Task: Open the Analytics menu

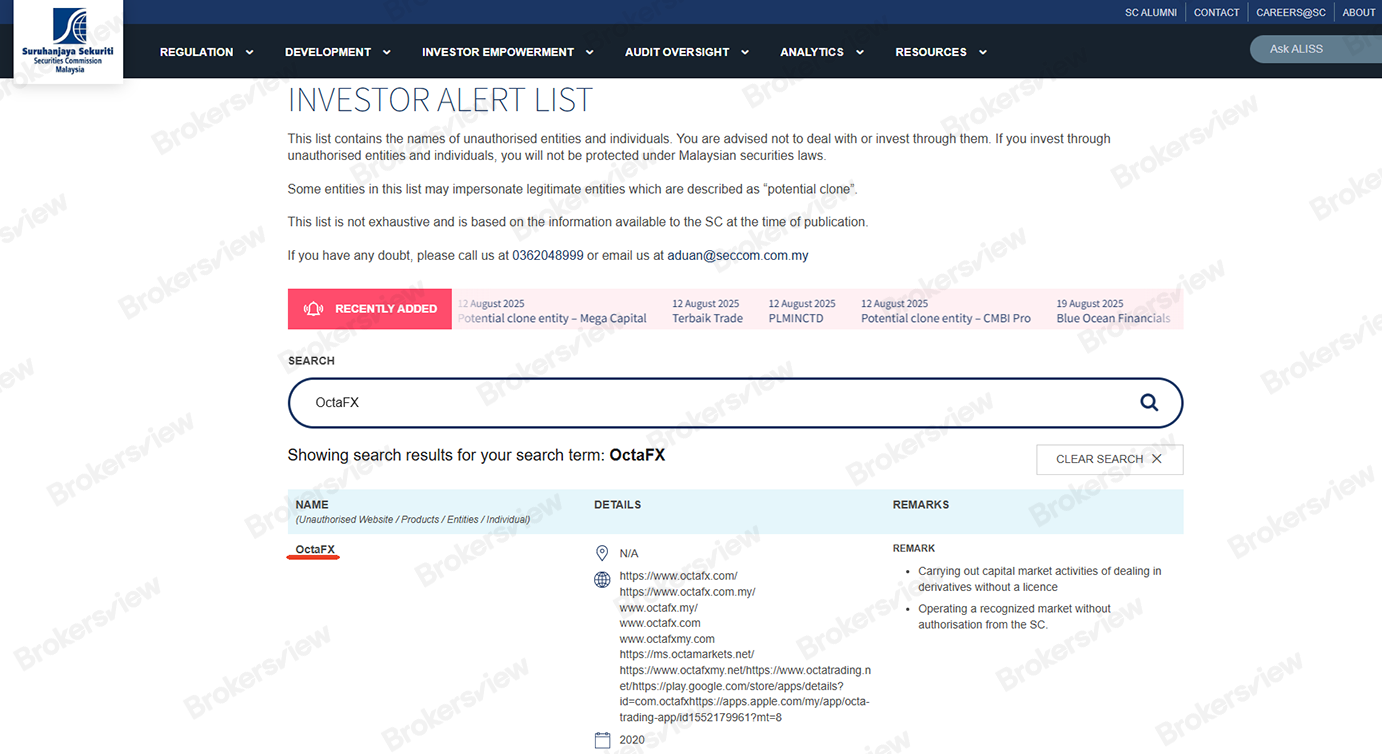Action: [x=812, y=52]
